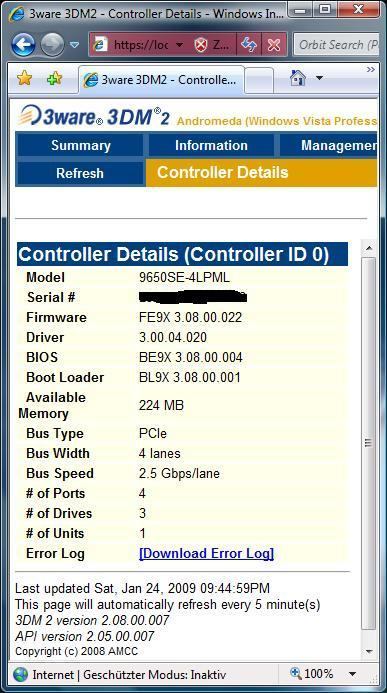Click the blue Refresh arrows icon
This screenshot has height=693, width=387.
(249, 45)
